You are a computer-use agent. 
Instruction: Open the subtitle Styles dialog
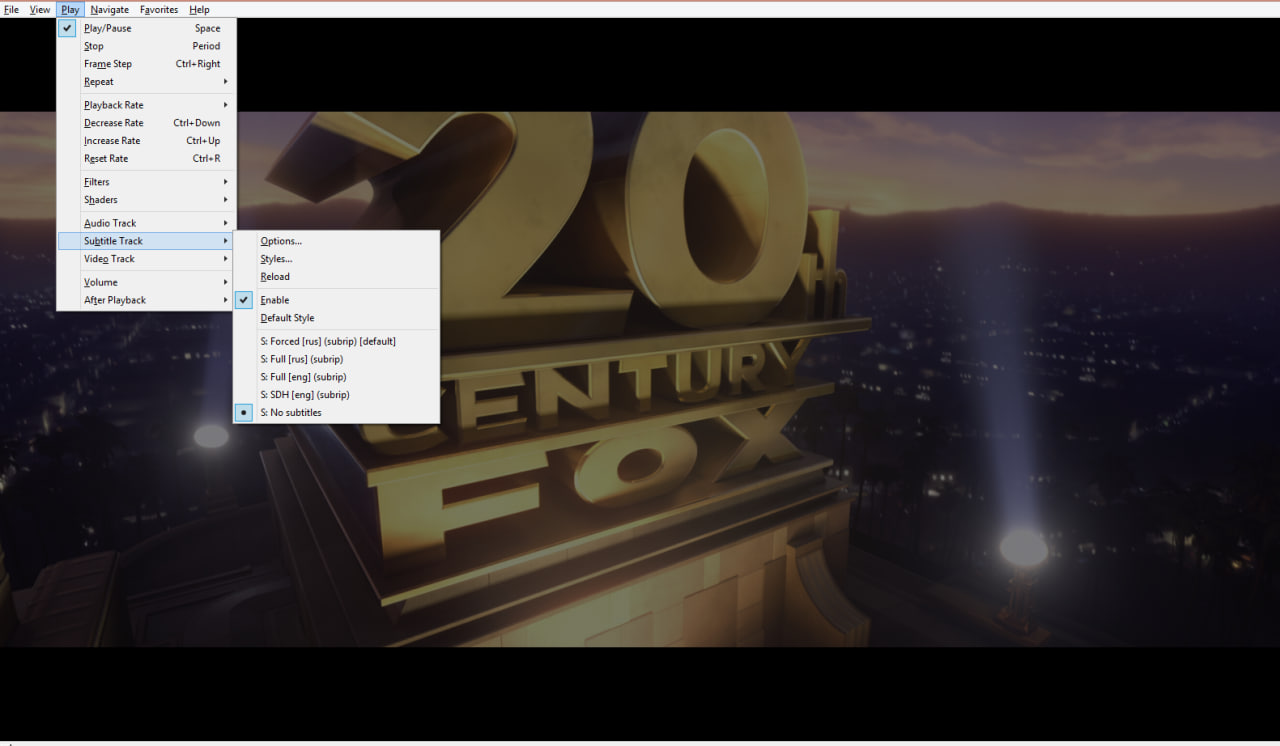click(x=276, y=258)
